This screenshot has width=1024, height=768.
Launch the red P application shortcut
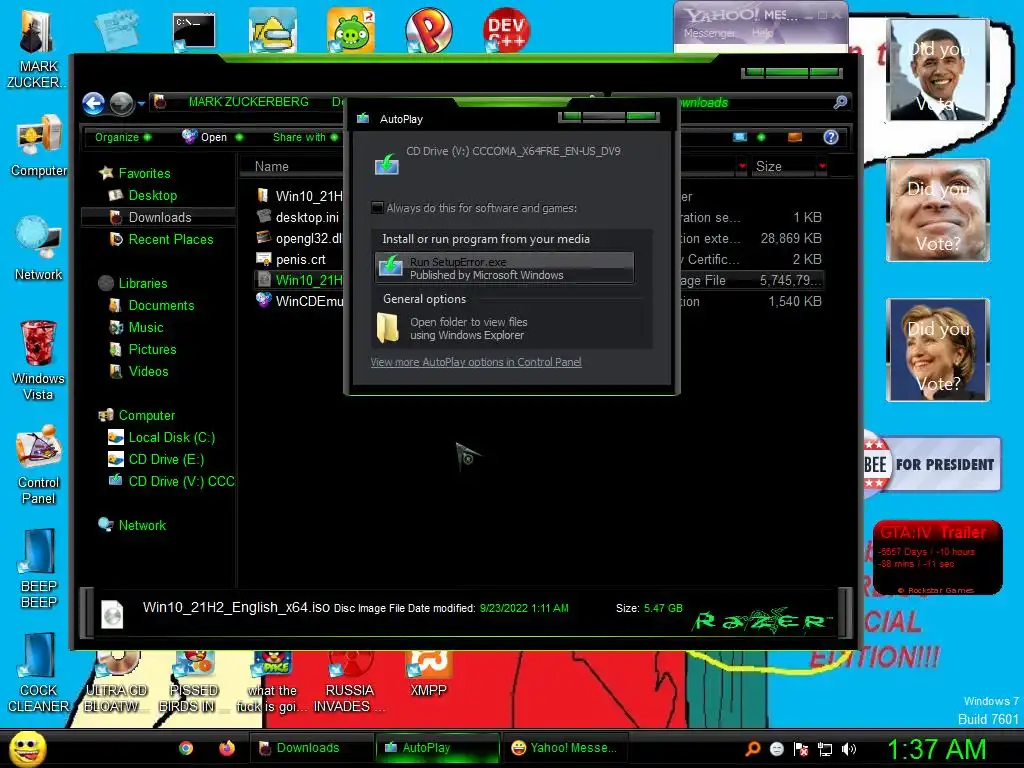click(428, 31)
